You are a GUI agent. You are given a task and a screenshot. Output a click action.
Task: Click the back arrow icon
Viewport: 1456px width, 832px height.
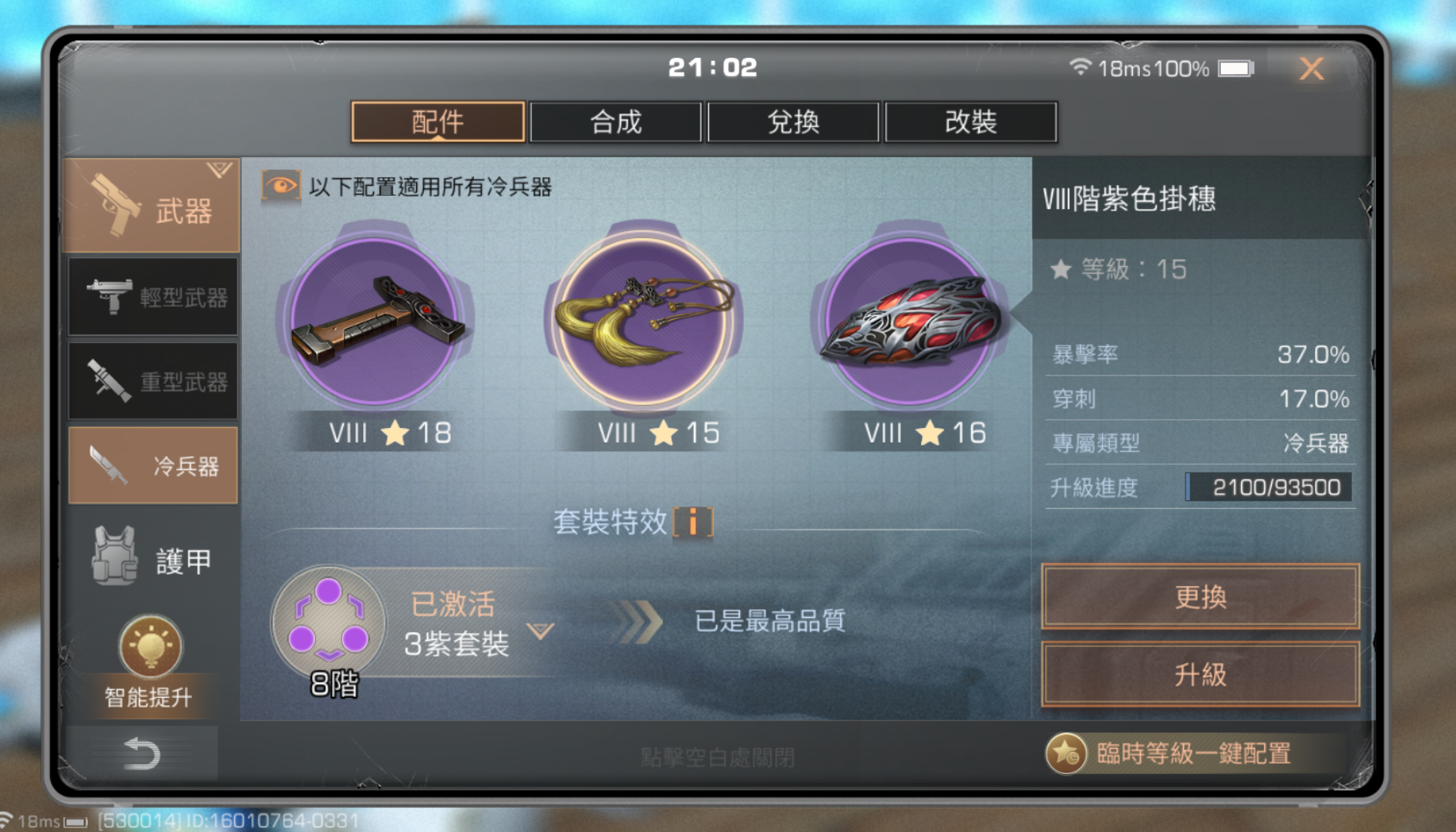pyautogui.click(x=142, y=754)
